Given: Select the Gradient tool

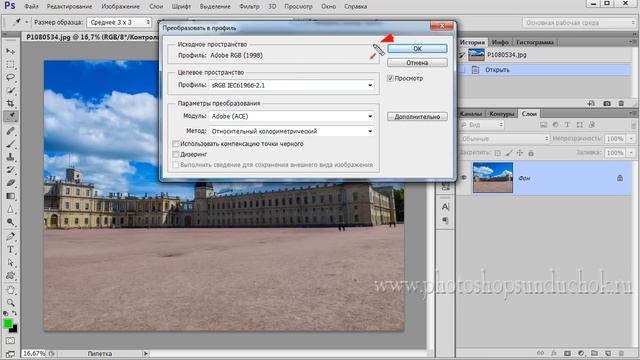Looking at the screenshot, I should (11, 196).
